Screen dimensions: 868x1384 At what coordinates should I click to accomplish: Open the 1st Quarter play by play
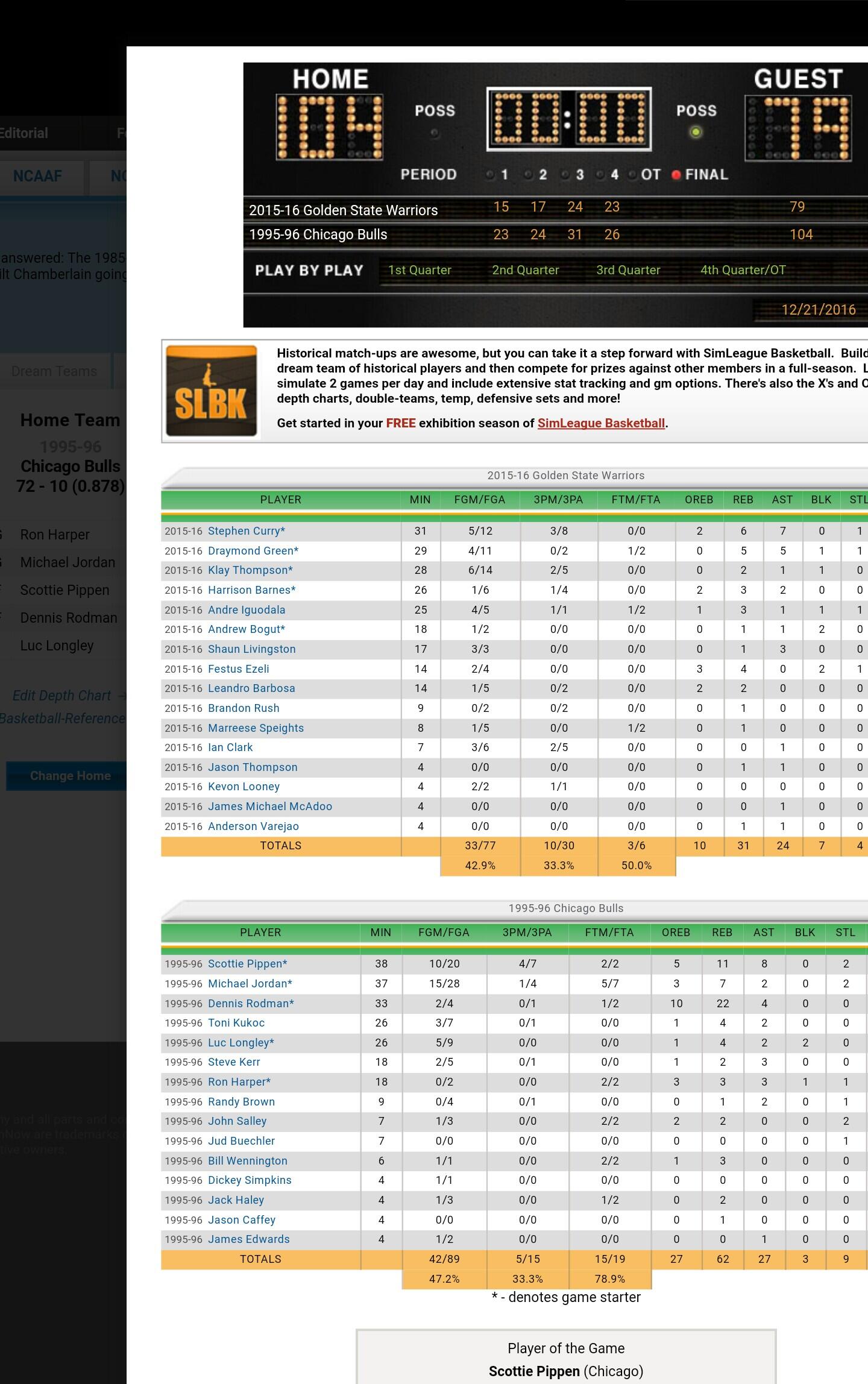click(420, 270)
